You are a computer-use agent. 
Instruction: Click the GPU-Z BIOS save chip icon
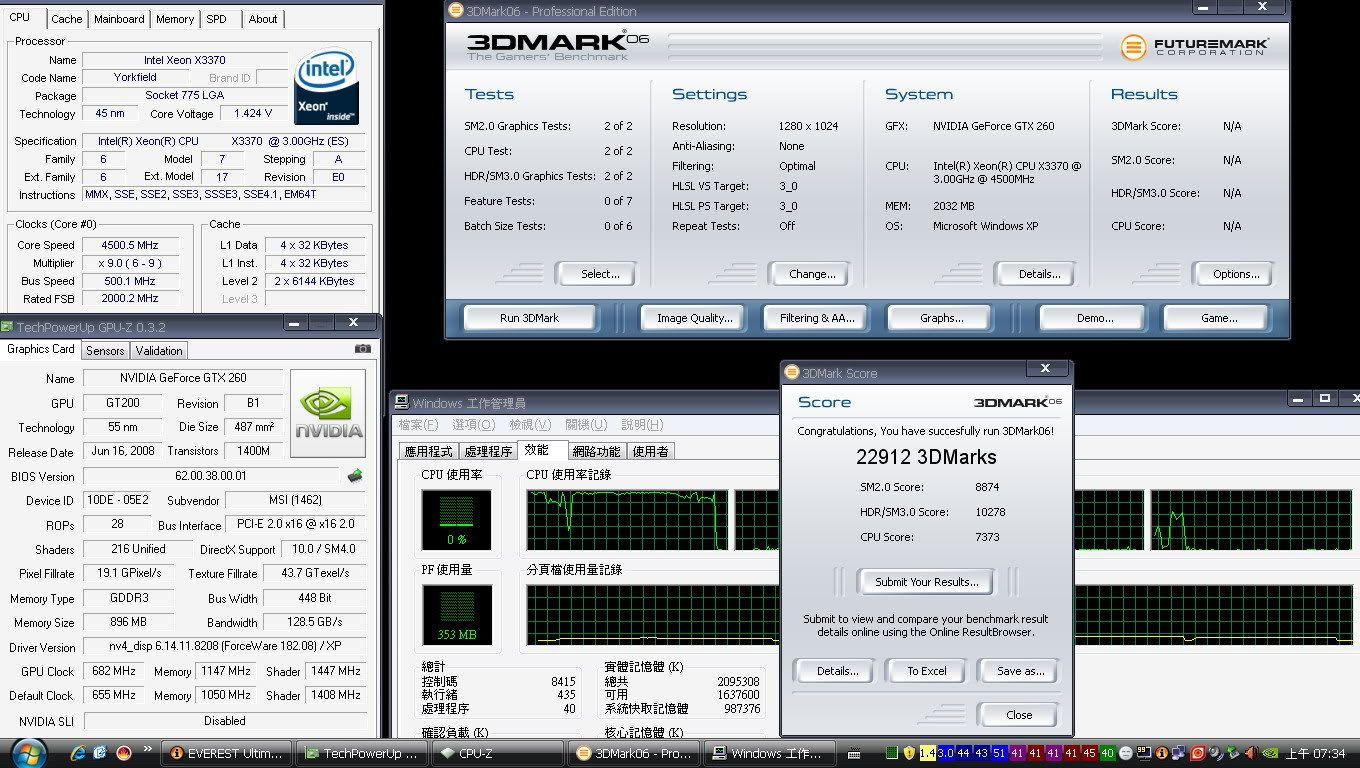tap(355, 476)
